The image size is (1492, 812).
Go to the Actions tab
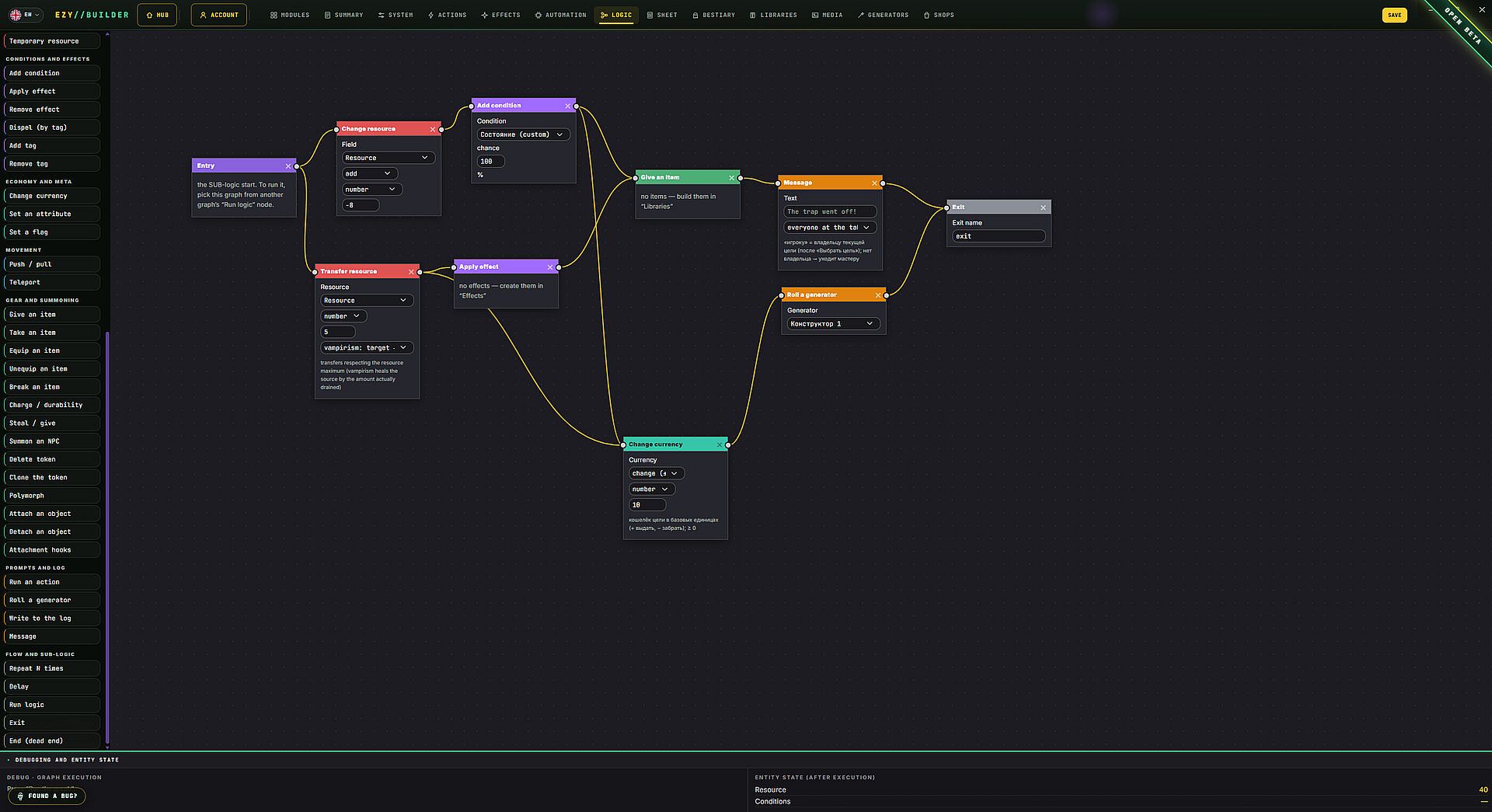tap(447, 15)
